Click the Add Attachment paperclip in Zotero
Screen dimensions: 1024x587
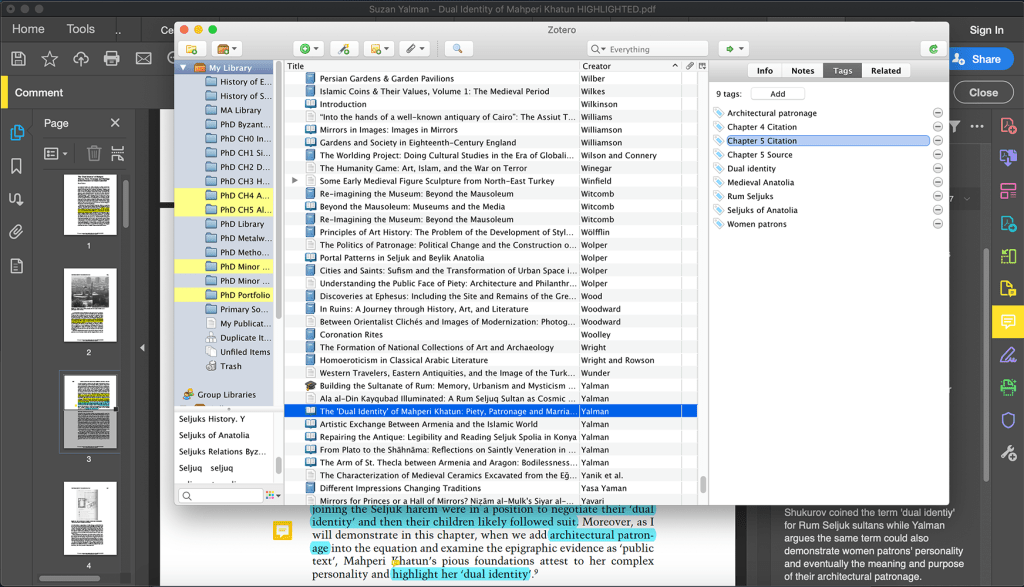(413, 48)
